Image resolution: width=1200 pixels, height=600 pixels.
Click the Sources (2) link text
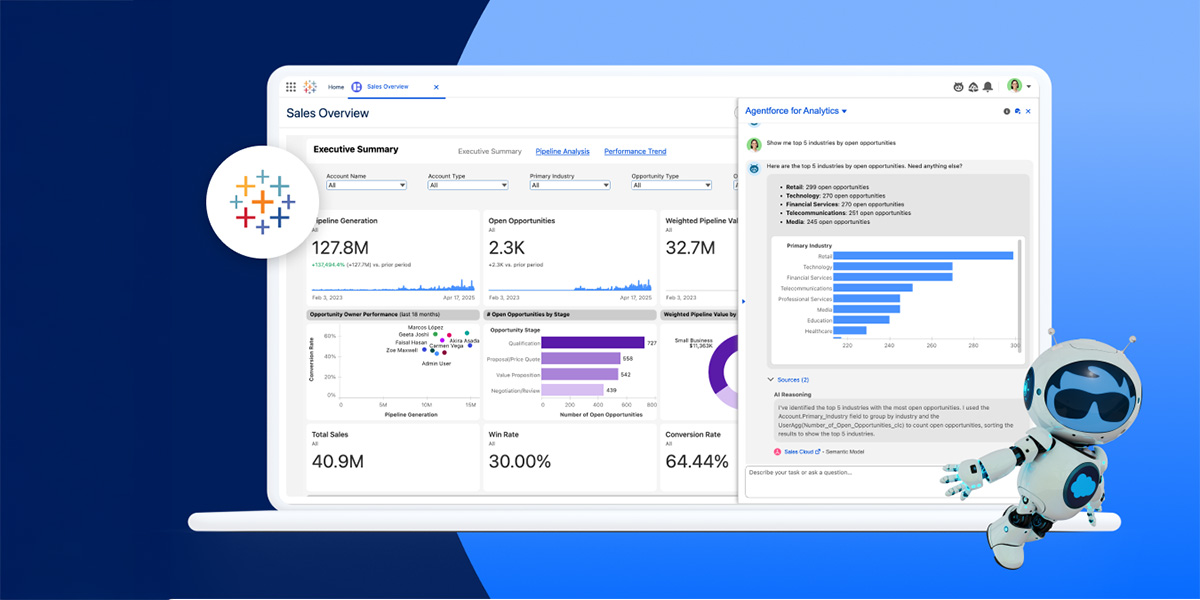793,380
